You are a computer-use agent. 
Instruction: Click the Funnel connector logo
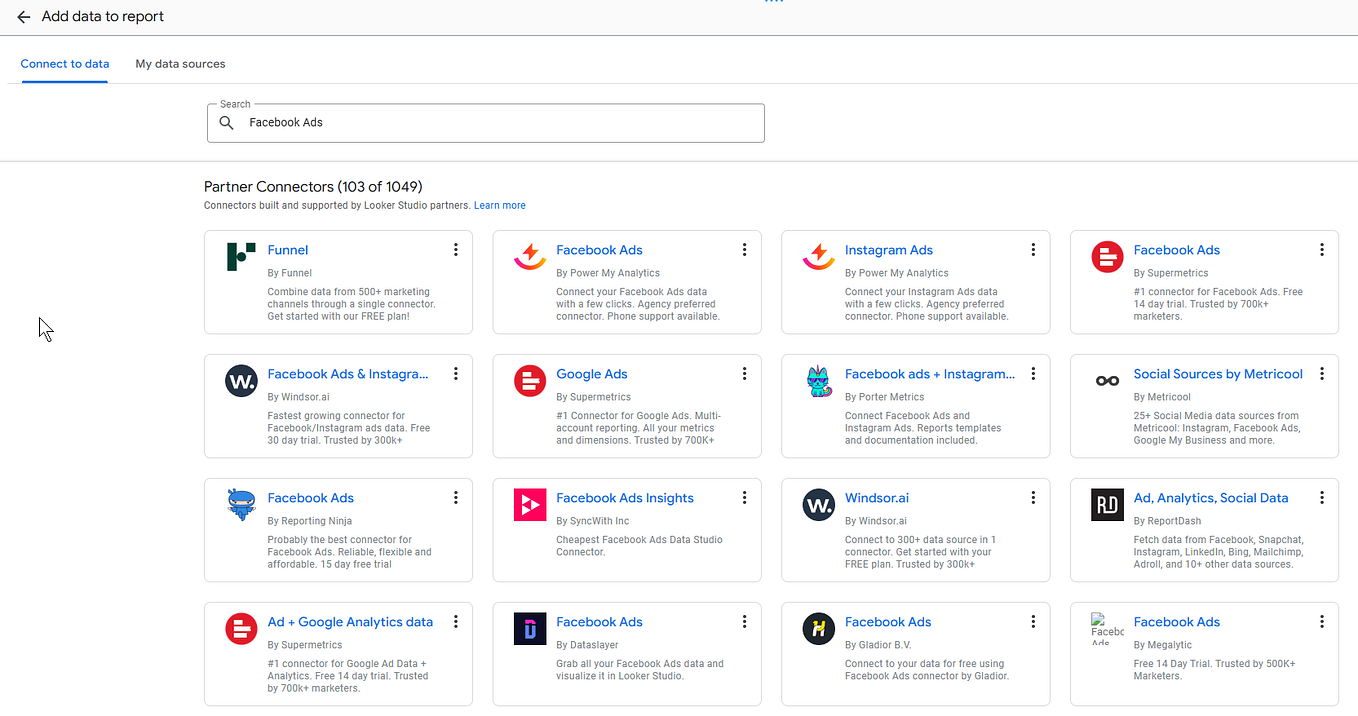[240, 257]
